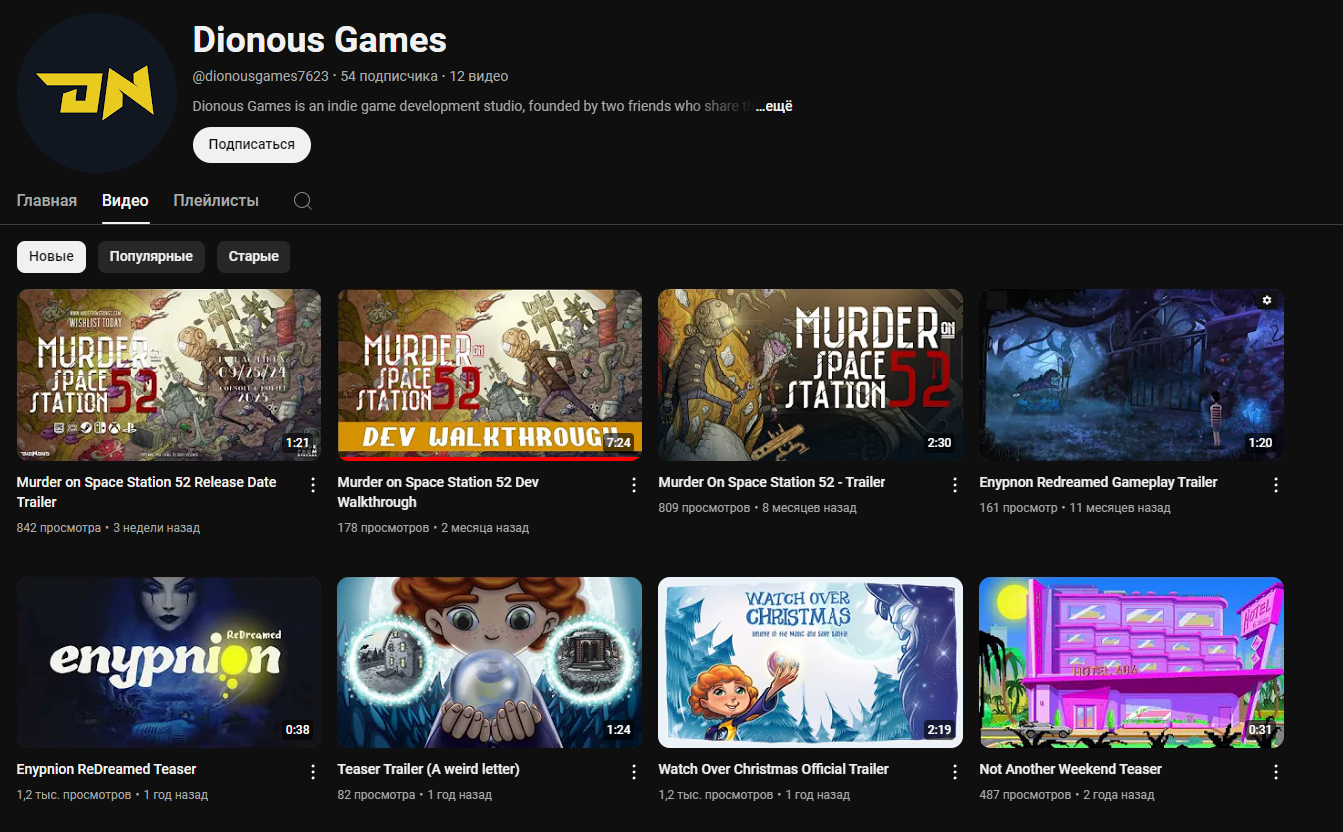
Task: Open options menu for Enypnon Redreamed Gameplay Trailer
Action: (1276, 485)
